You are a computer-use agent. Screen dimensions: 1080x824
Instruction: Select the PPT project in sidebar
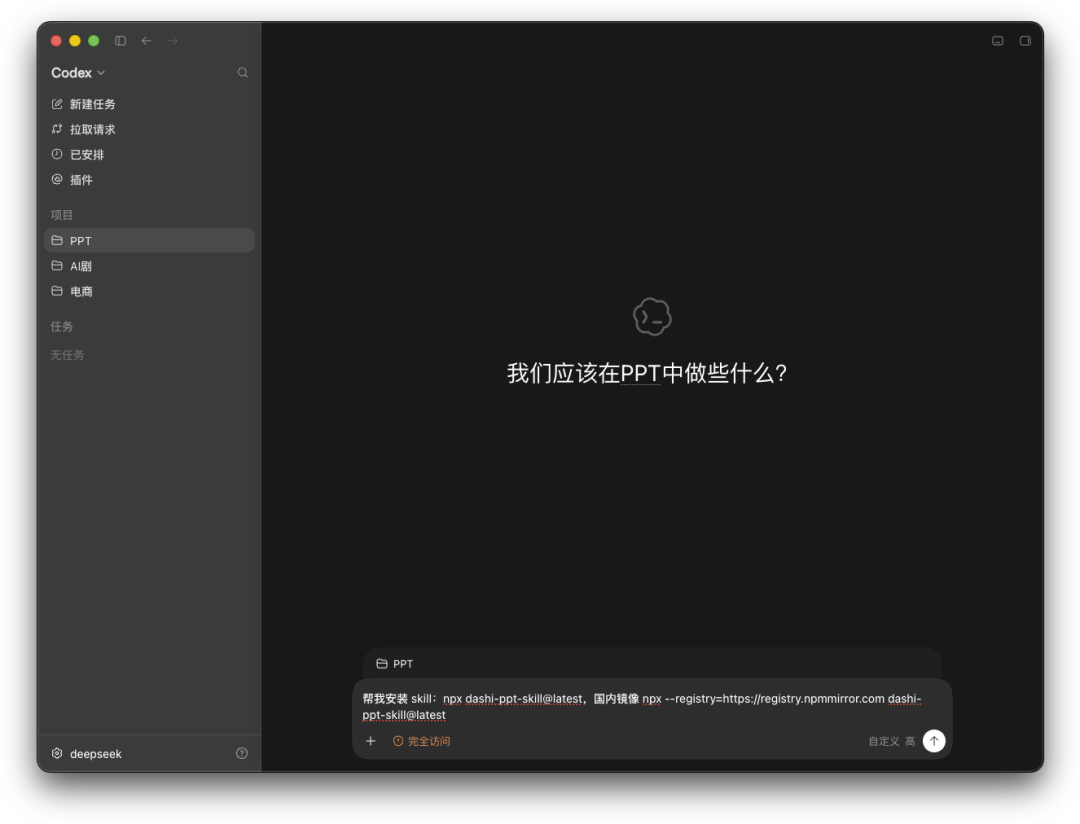[149, 240]
